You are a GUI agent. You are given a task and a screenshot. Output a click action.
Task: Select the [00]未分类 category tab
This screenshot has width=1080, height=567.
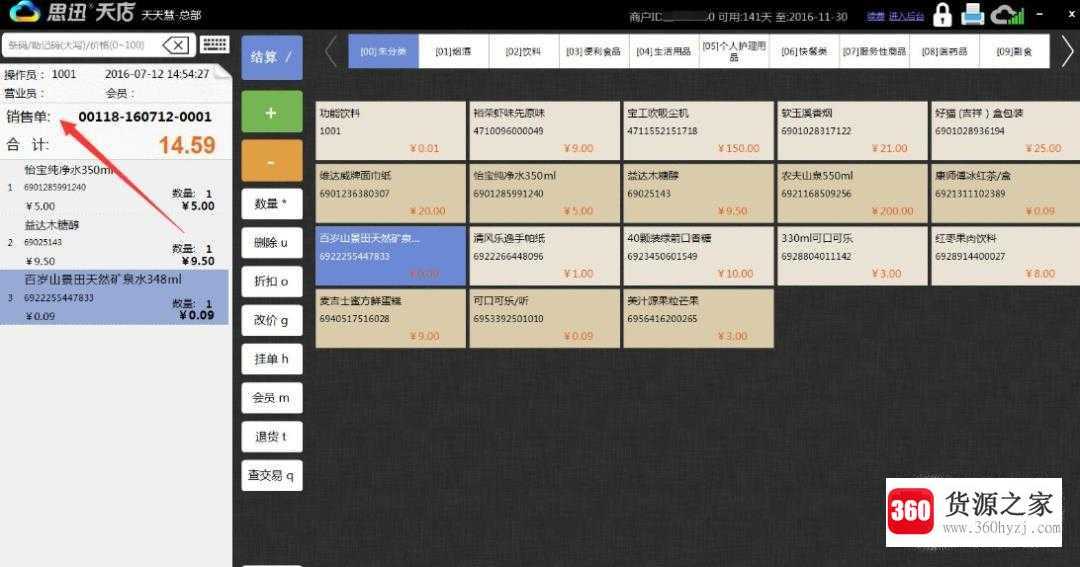pyautogui.click(x=383, y=52)
